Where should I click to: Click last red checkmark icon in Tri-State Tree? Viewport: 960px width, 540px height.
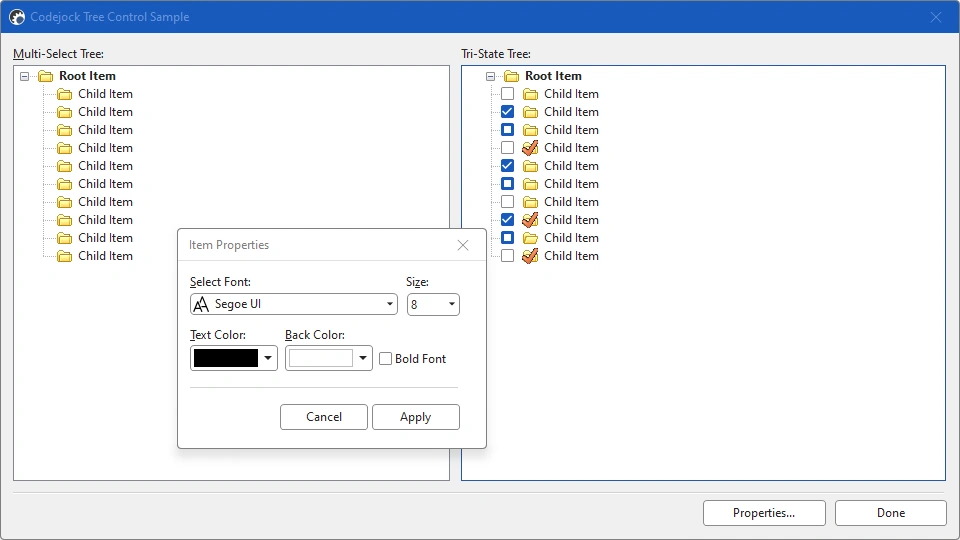(x=530, y=256)
